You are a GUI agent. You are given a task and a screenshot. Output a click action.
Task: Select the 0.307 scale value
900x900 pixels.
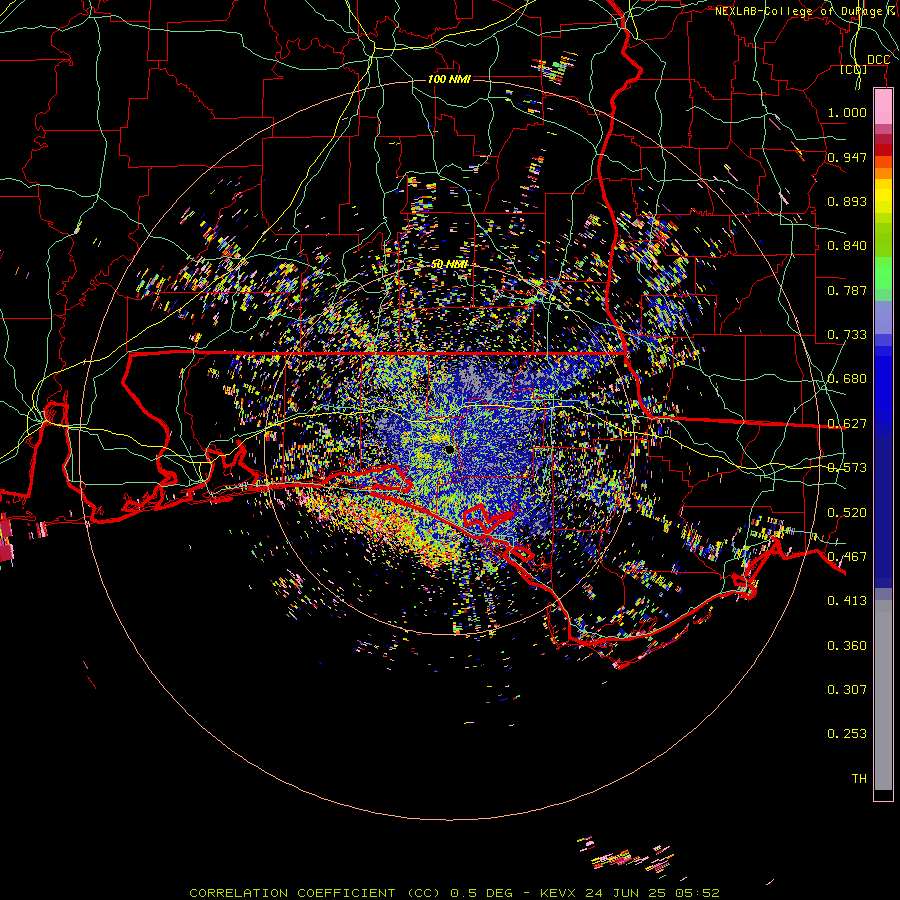pyautogui.click(x=847, y=689)
